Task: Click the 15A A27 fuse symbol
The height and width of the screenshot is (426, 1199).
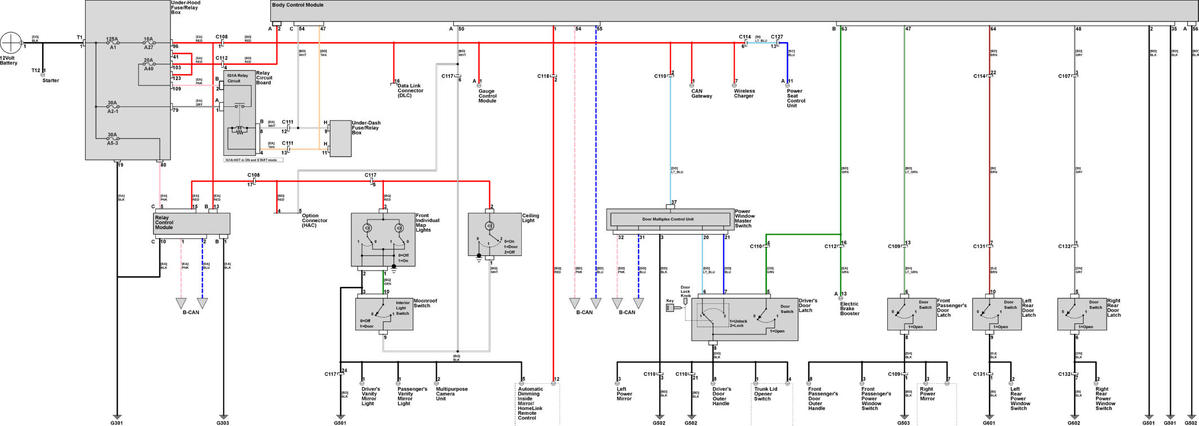Action: [151, 41]
